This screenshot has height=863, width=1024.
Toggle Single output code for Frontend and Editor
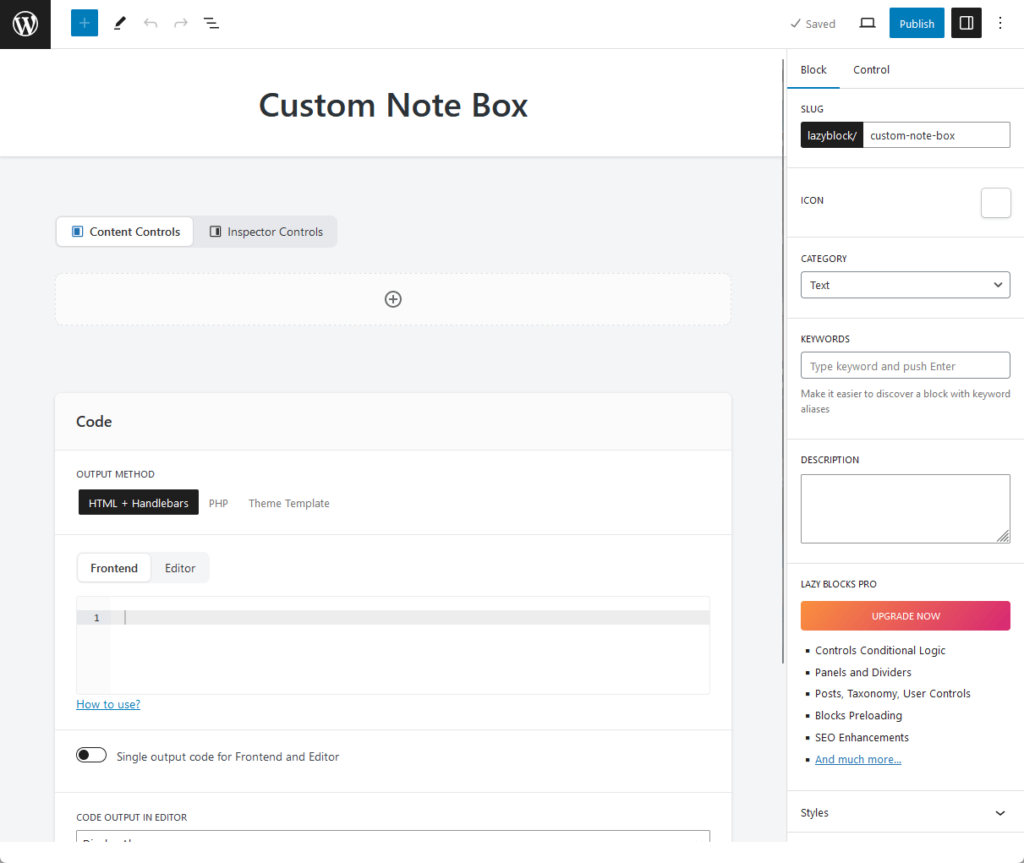(x=91, y=756)
